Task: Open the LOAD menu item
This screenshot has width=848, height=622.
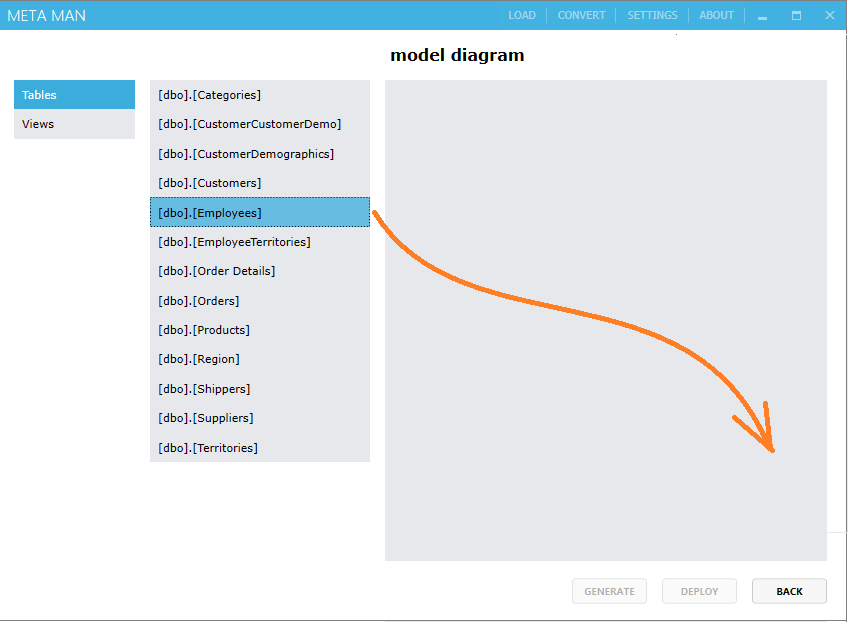Action: pyautogui.click(x=521, y=15)
